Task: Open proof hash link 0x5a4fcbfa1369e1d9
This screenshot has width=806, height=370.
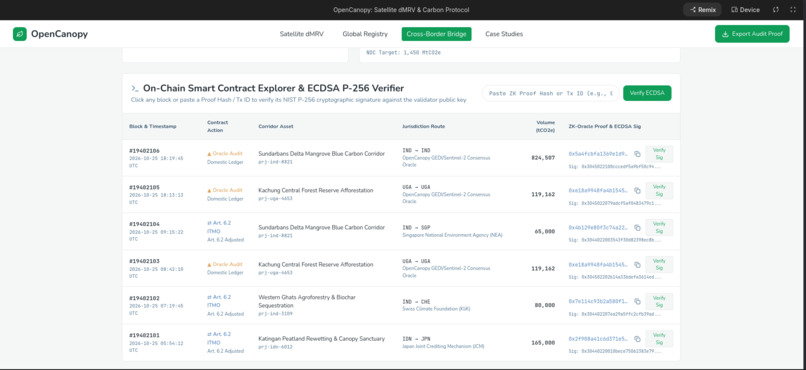Action: click(x=598, y=154)
